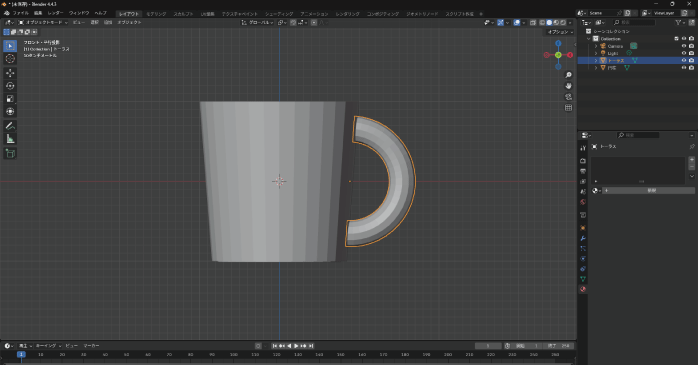
Task: Toggle render camera icon of Collection row
Action: (x=691, y=39)
